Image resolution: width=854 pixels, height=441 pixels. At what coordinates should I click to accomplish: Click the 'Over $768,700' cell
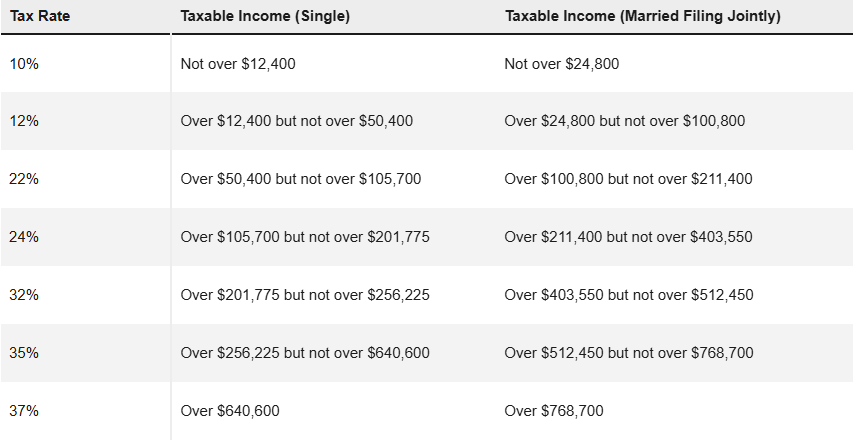coord(554,411)
